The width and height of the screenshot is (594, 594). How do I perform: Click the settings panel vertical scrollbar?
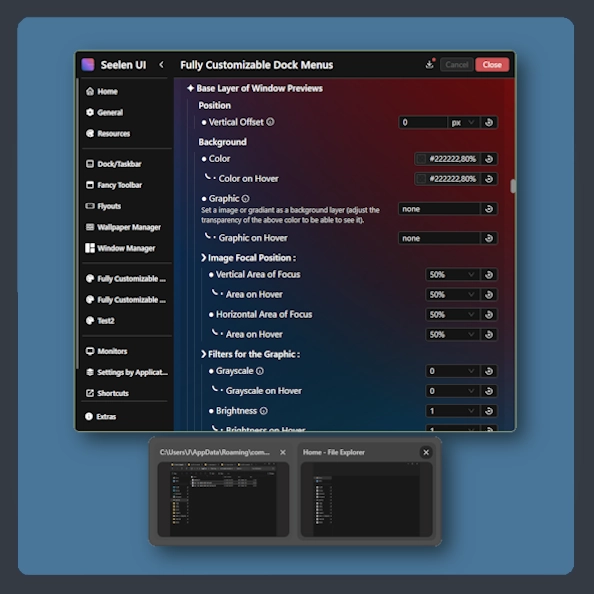(x=513, y=186)
